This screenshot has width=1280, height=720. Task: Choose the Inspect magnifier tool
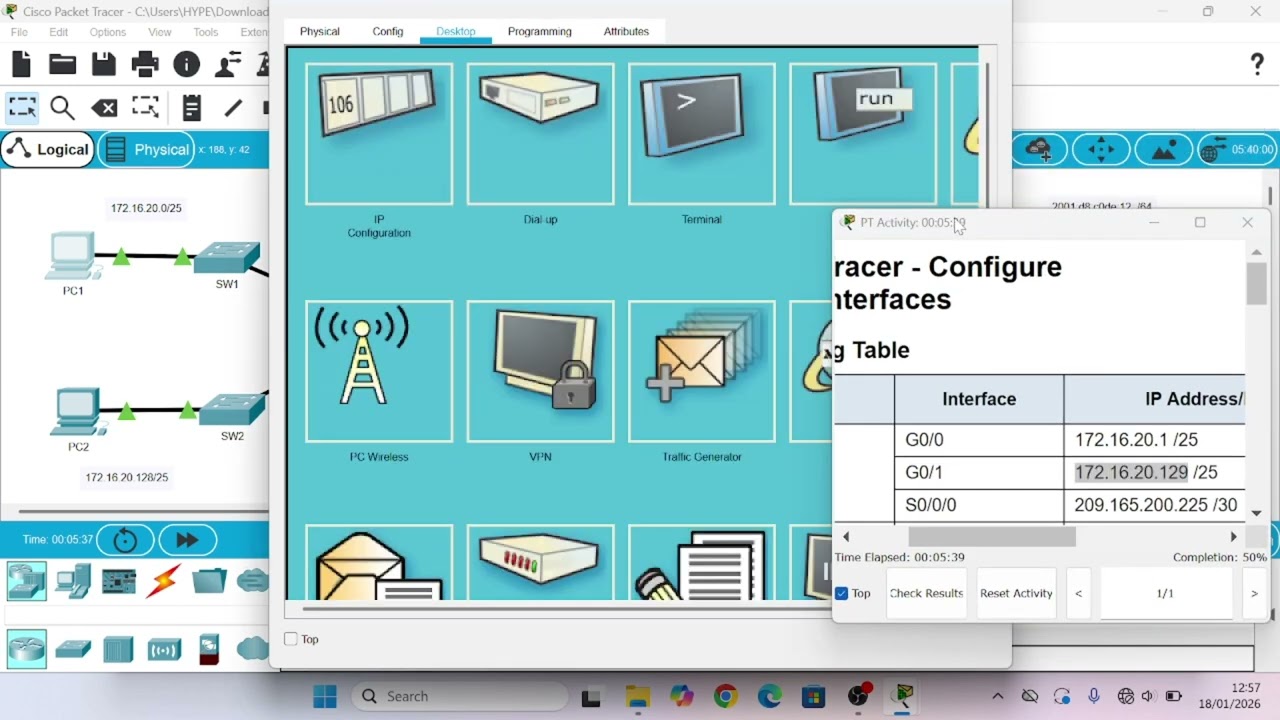click(x=62, y=108)
